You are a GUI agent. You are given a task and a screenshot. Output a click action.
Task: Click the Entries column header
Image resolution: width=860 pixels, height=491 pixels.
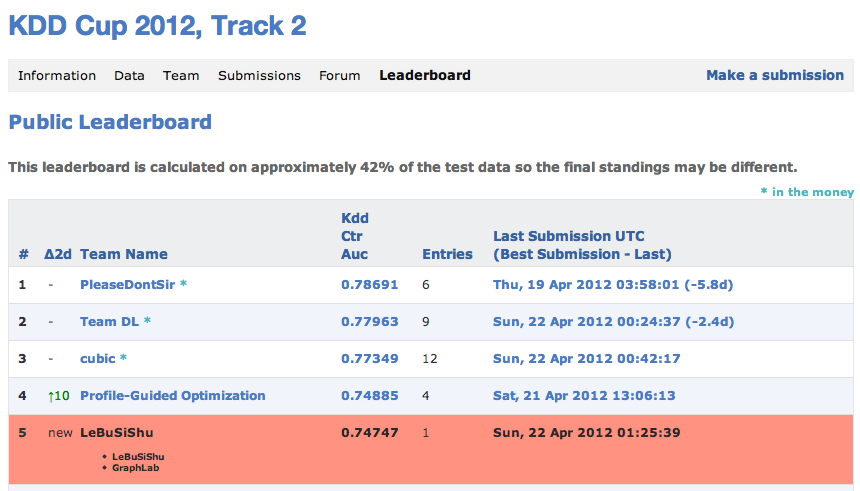pyautogui.click(x=447, y=254)
